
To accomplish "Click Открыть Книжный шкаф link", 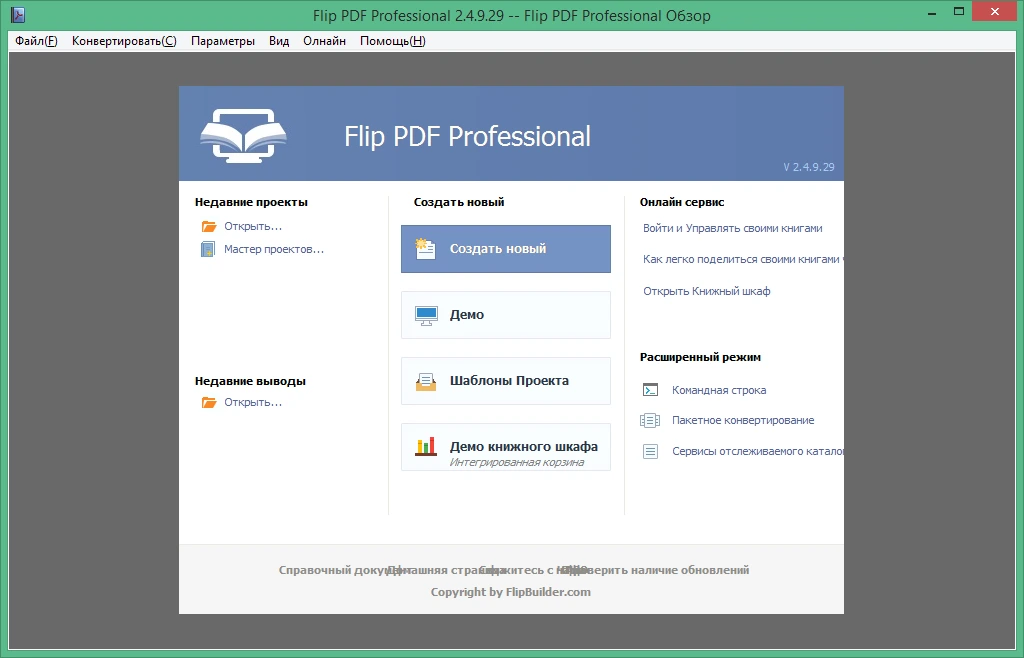I will click(707, 291).
